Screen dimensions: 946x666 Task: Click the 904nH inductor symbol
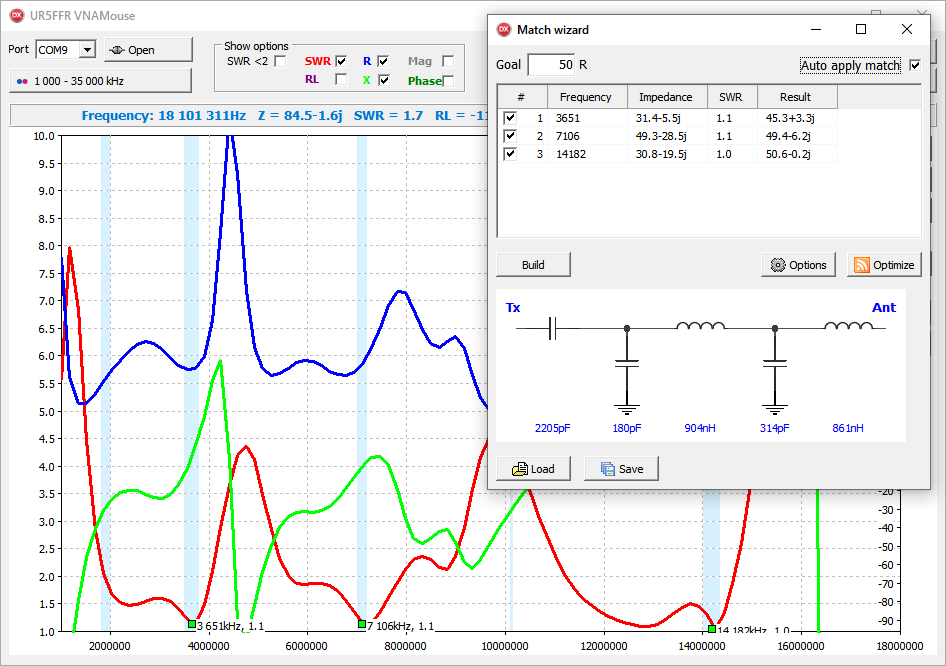[700, 327]
